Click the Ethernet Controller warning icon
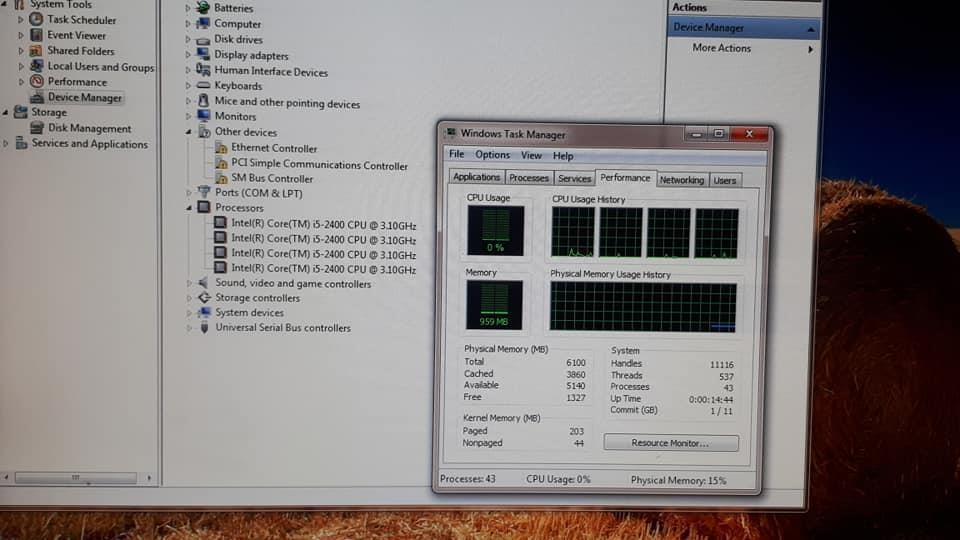 pos(221,148)
